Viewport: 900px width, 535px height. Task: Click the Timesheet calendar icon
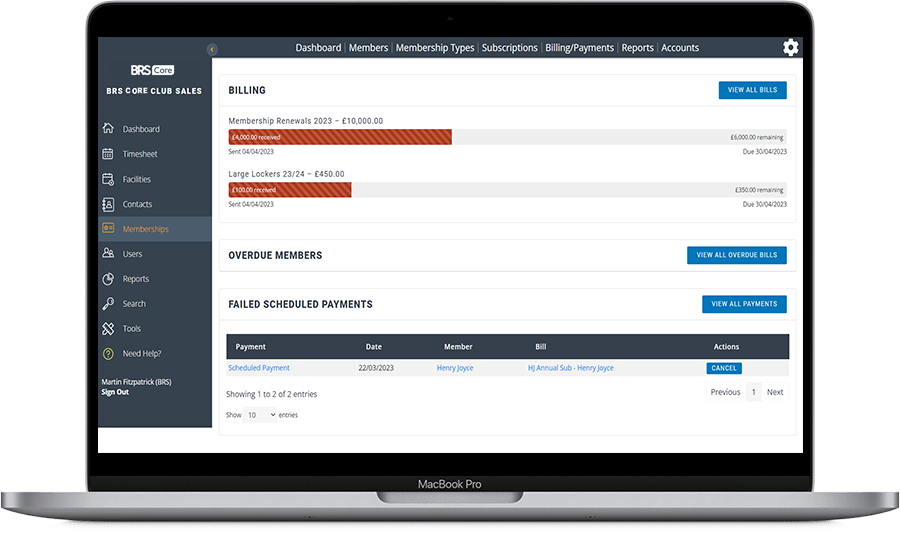click(108, 154)
